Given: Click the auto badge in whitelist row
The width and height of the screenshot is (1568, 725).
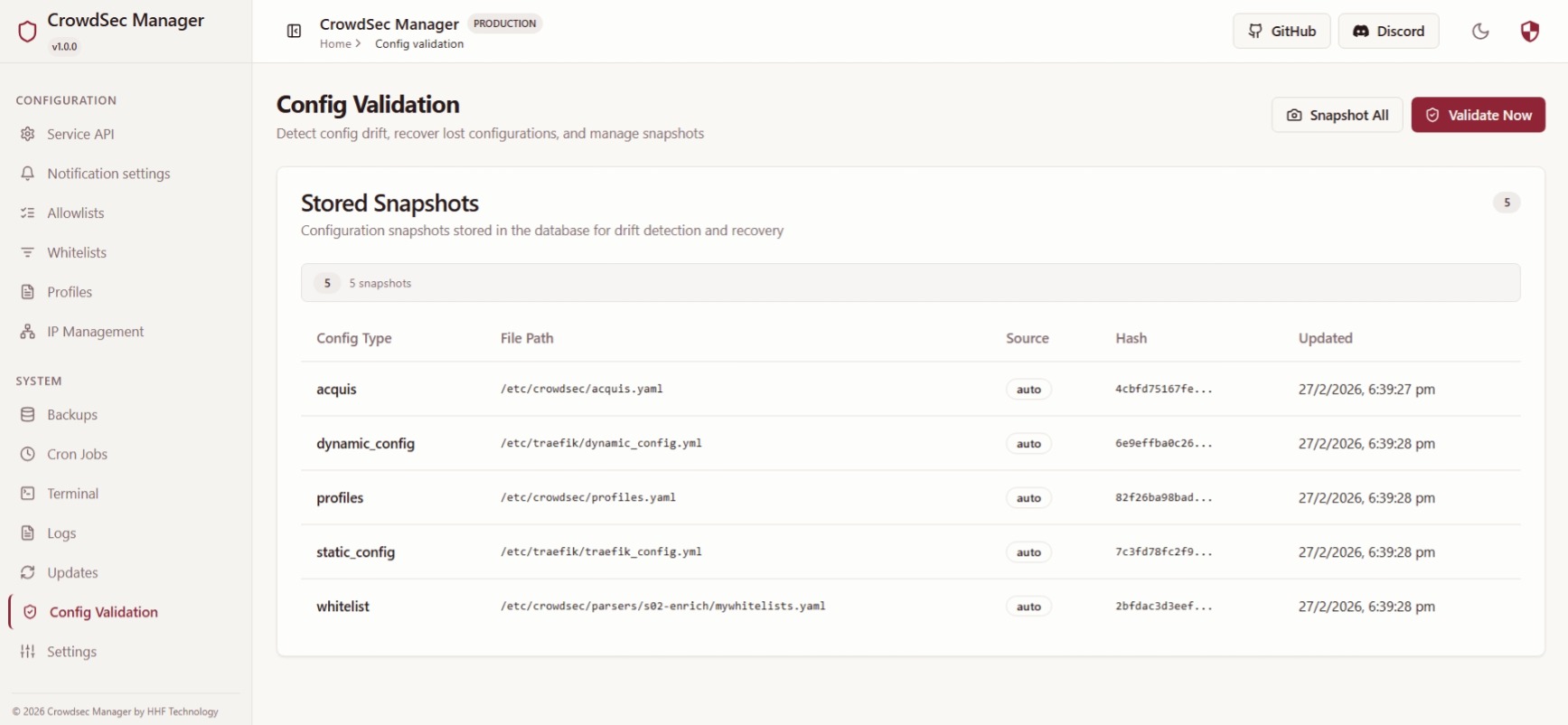Looking at the screenshot, I should 1028,607.
